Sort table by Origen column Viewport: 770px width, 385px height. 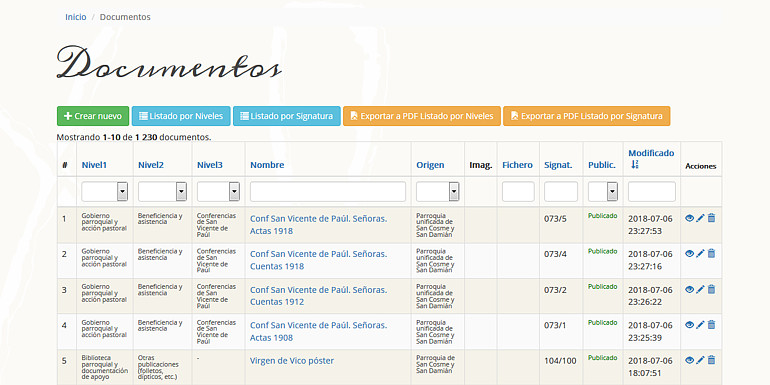[430, 165]
